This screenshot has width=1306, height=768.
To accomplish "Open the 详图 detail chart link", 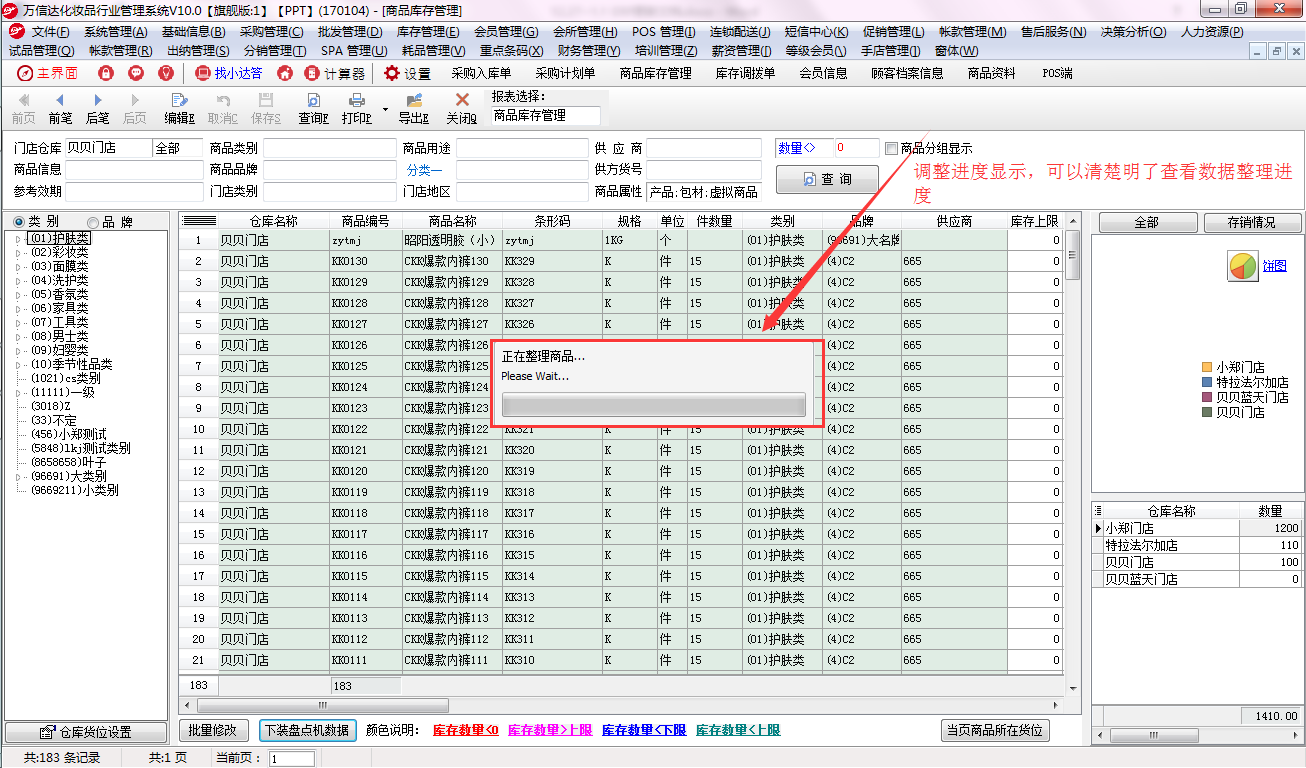I will [1274, 266].
